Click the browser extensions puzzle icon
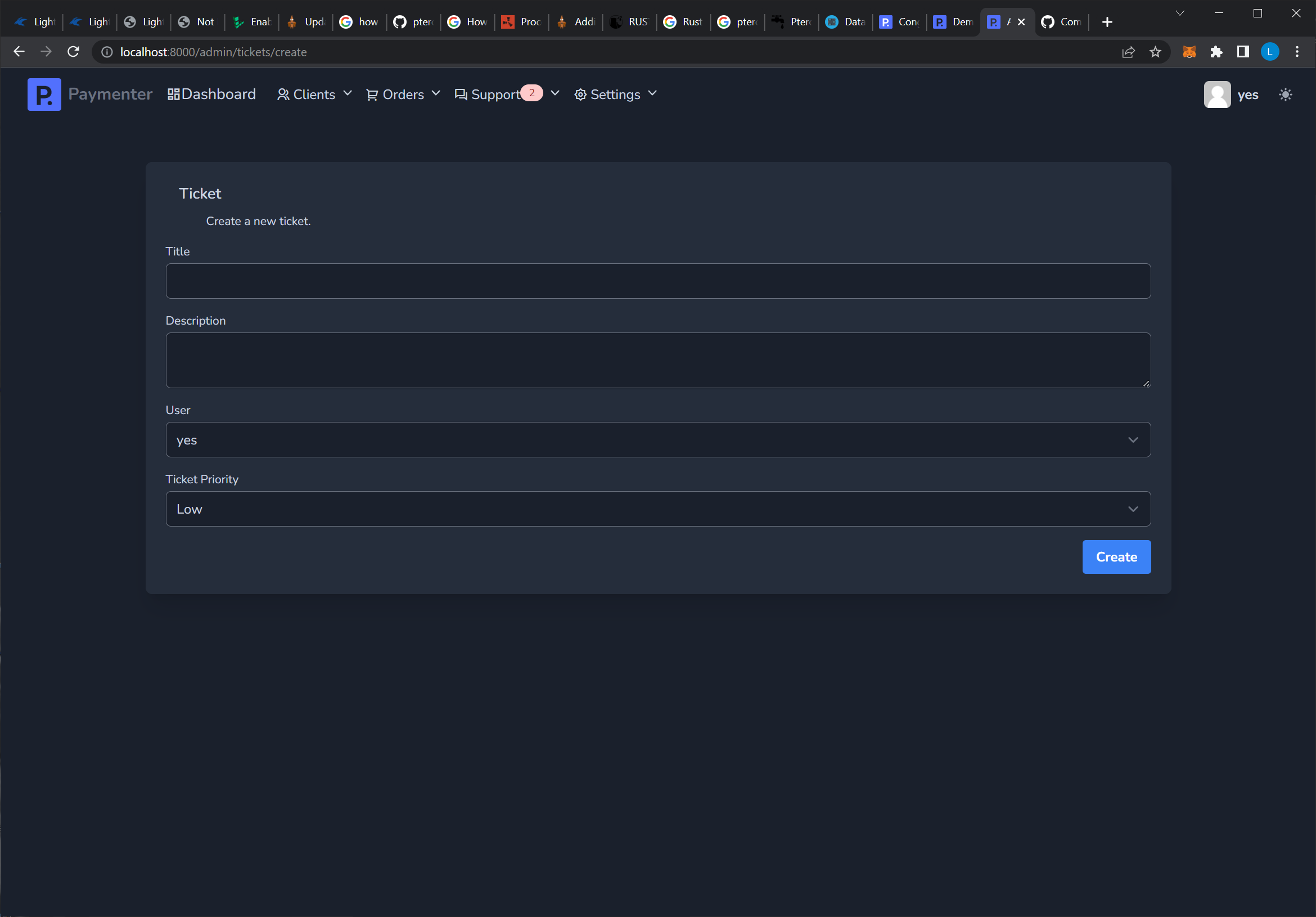 point(1216,52)
